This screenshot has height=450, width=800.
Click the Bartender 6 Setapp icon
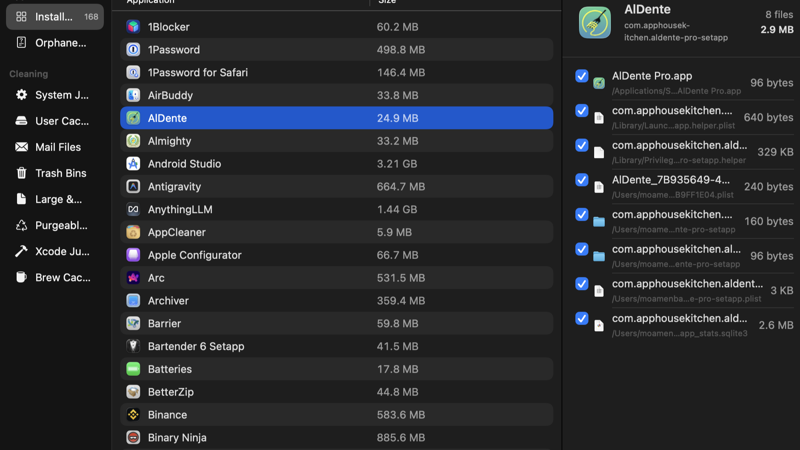click(133, 346)
